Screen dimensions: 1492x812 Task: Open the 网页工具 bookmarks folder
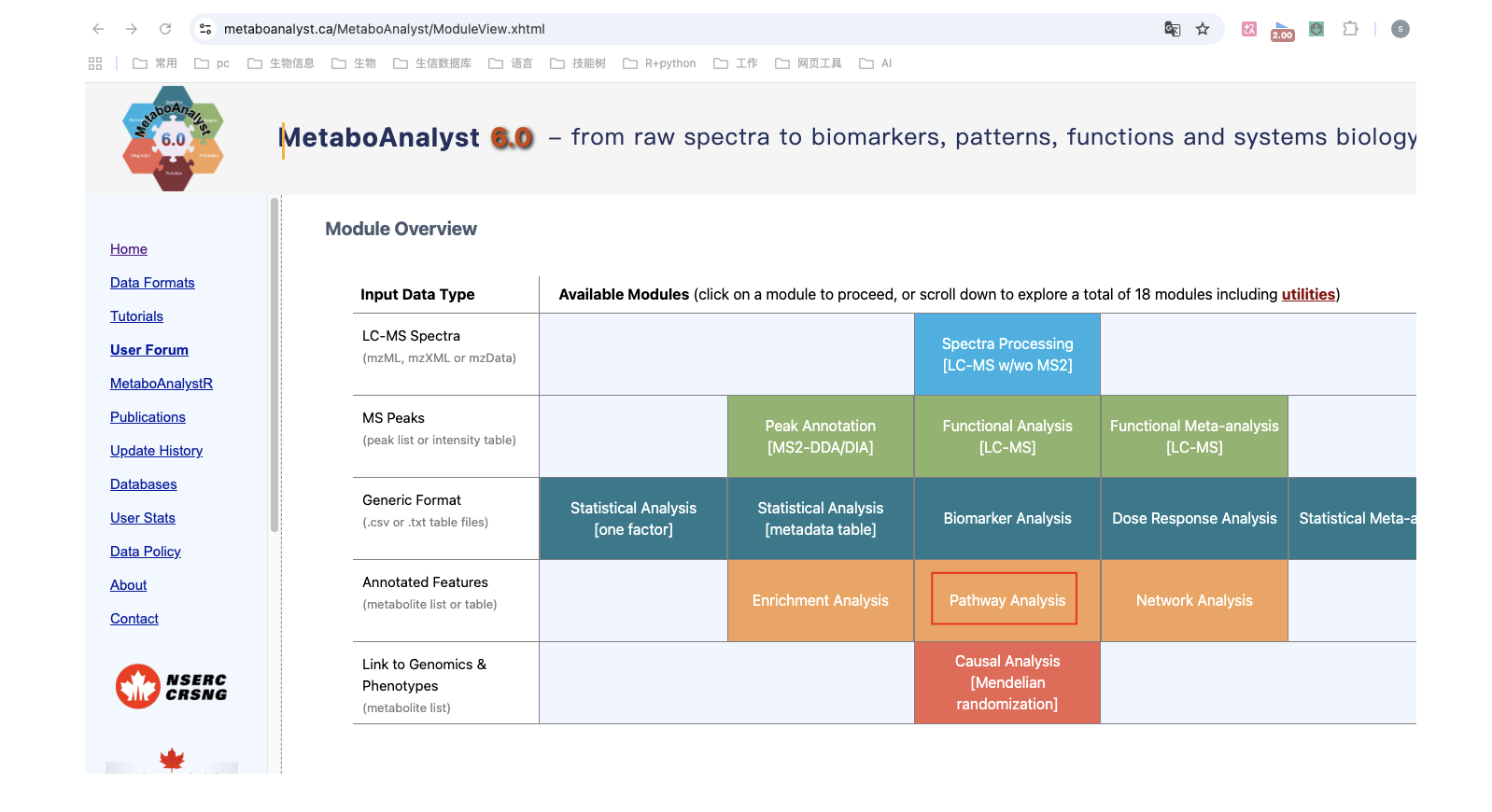809,63
